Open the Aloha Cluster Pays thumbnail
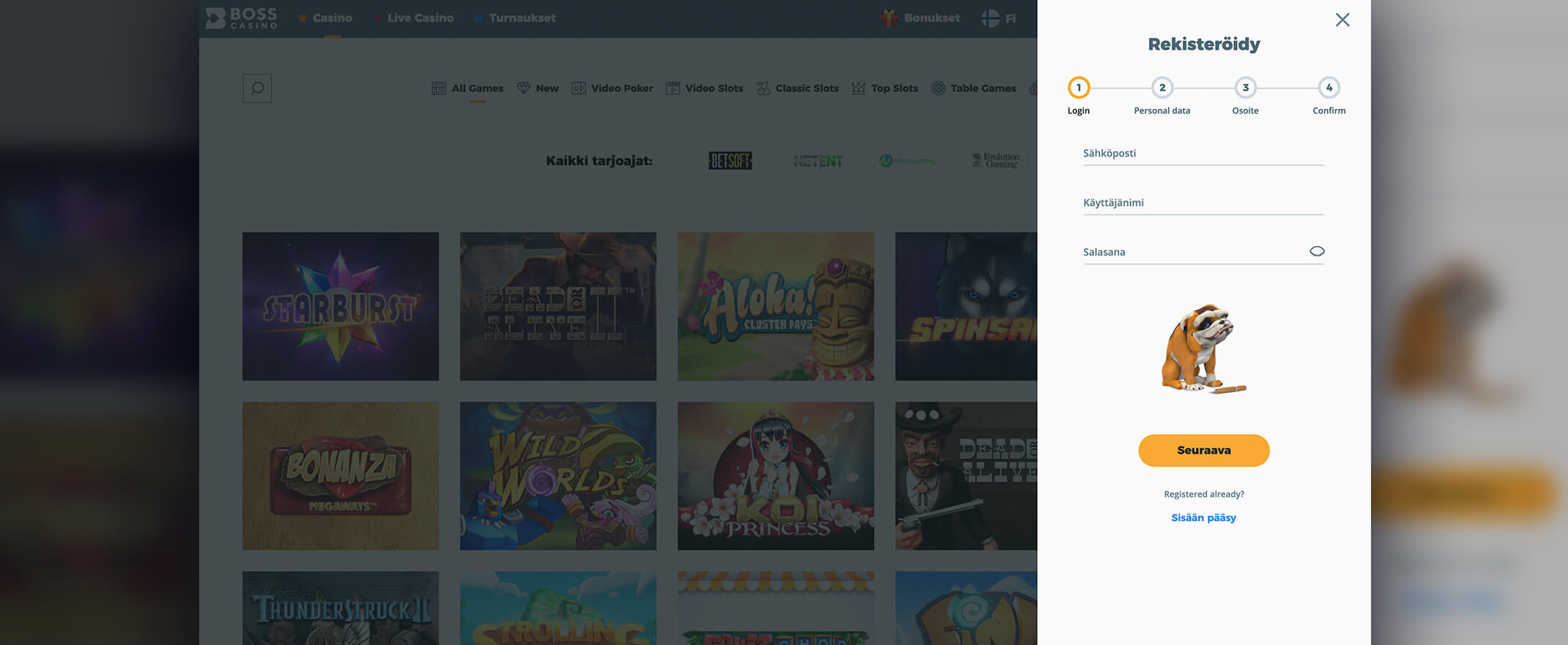This screenshot has width=1568, height=645. point(776,307)
